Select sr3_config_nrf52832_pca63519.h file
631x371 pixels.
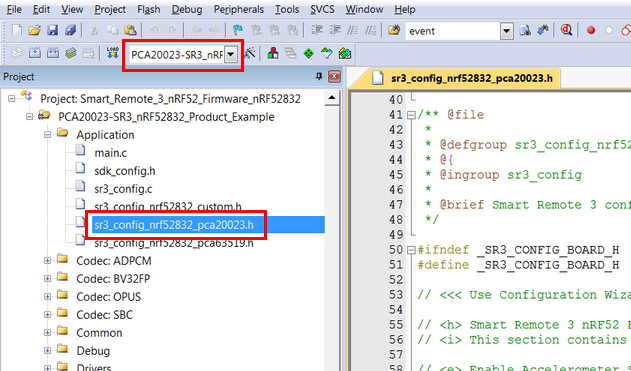click(174, 243)
